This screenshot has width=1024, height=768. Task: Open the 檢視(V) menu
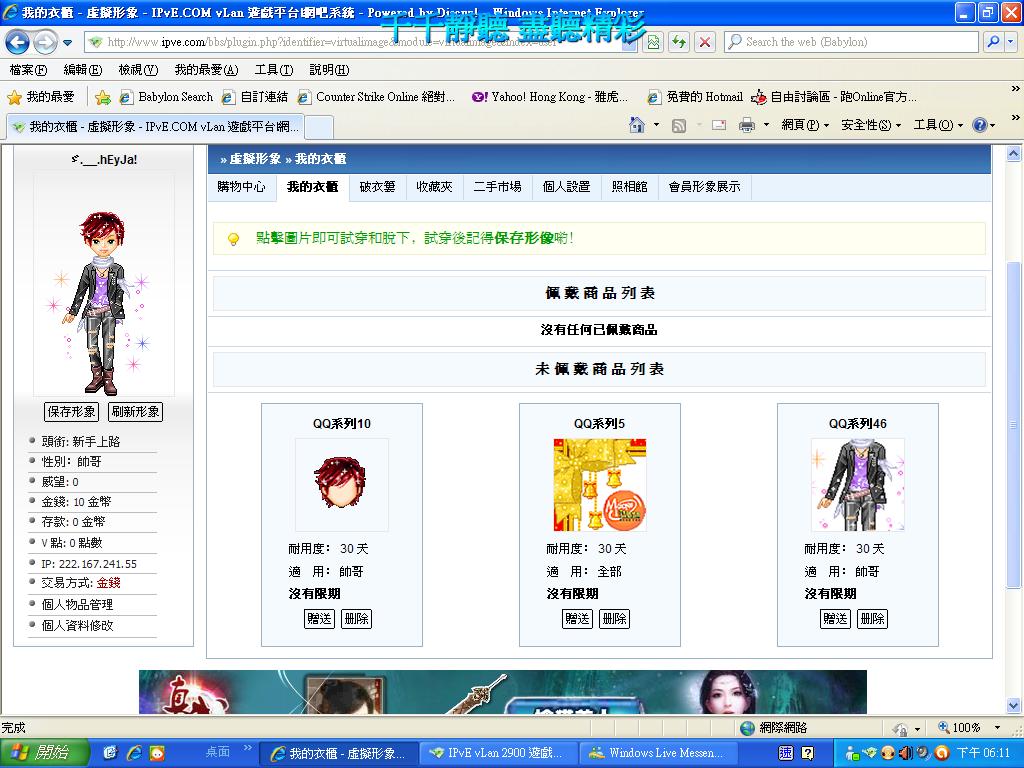(138, 70)
